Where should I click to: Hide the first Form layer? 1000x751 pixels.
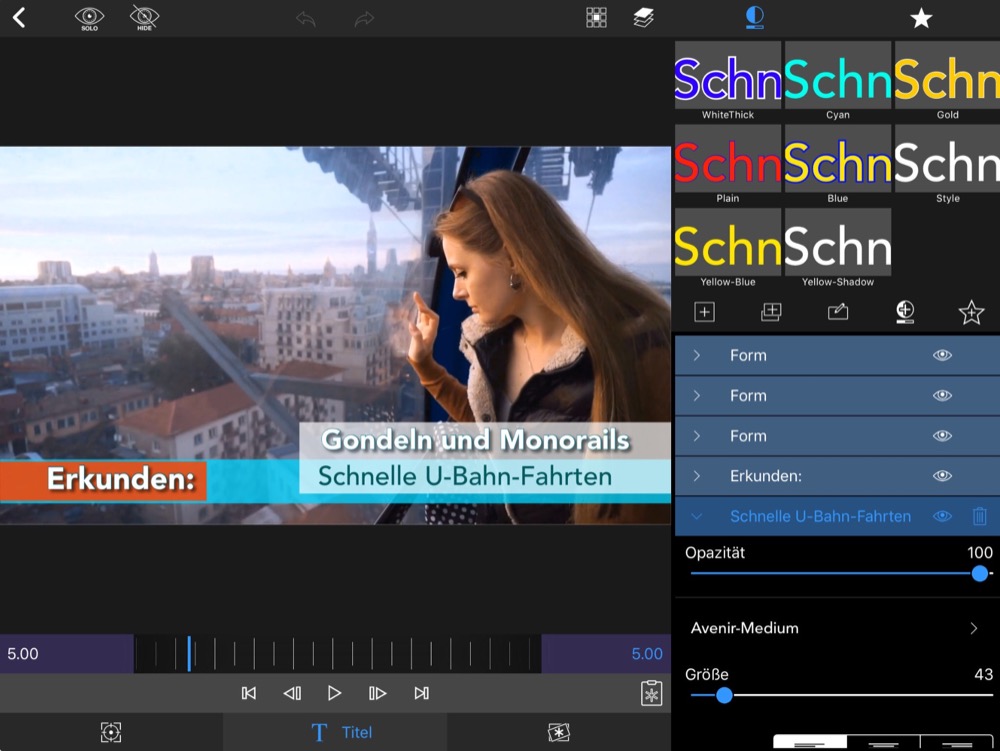pos(942,355)
